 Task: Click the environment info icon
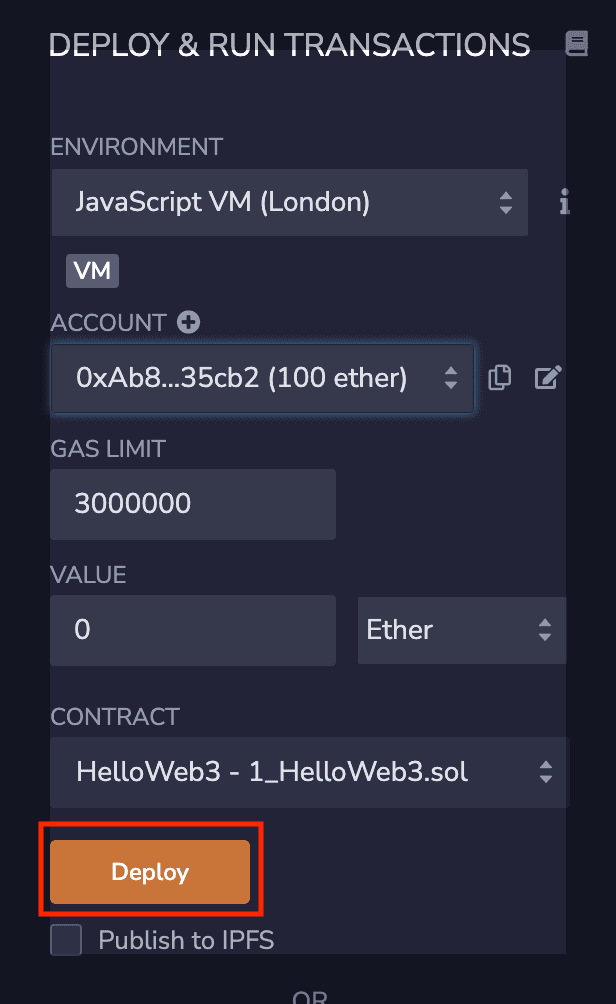point(564,202)
